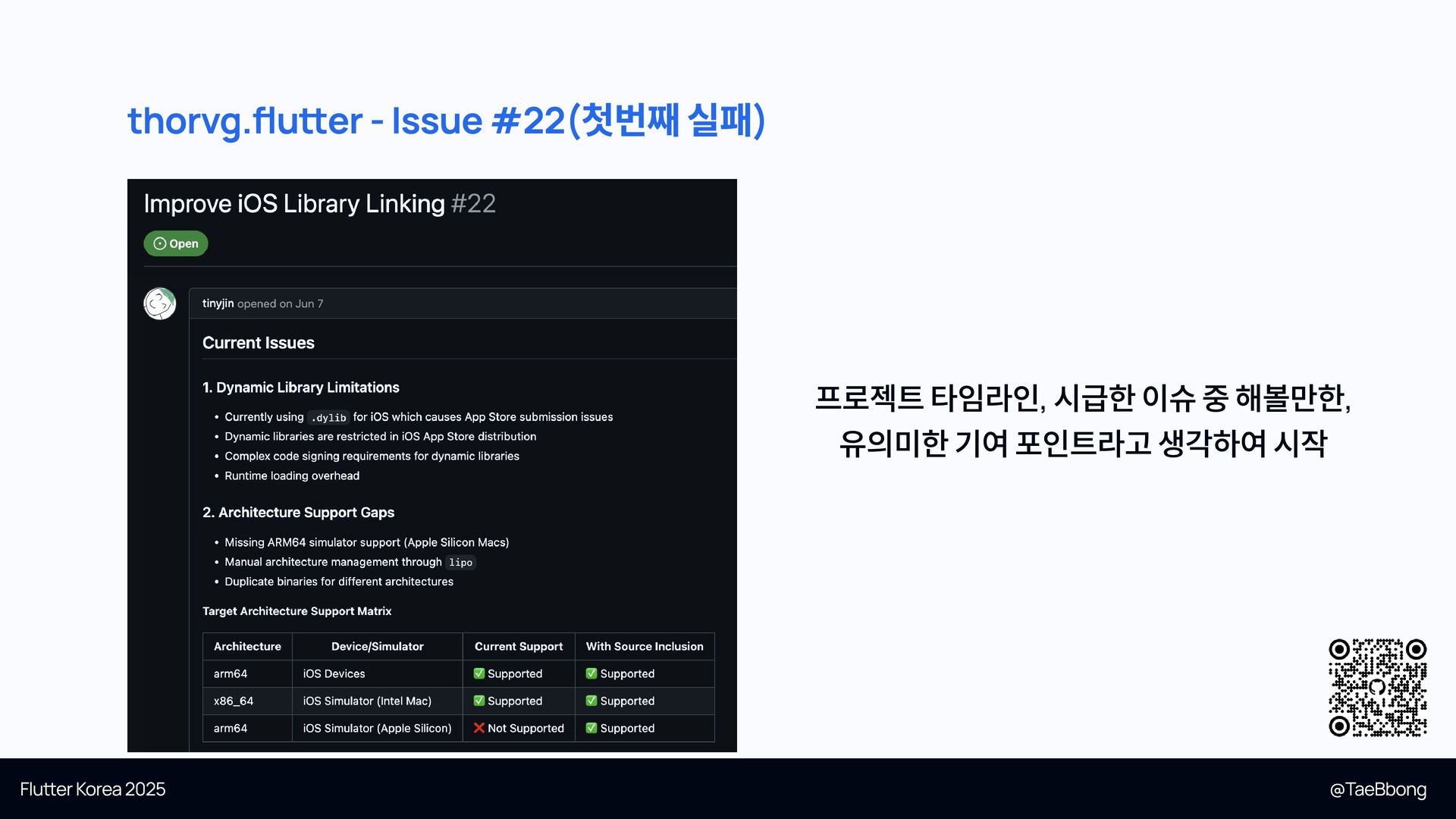Viewport: 1456px width, 819px height.
Task: Click the Apple Silicon With Source Inclusion checkmark
Action: coord(591,728)
